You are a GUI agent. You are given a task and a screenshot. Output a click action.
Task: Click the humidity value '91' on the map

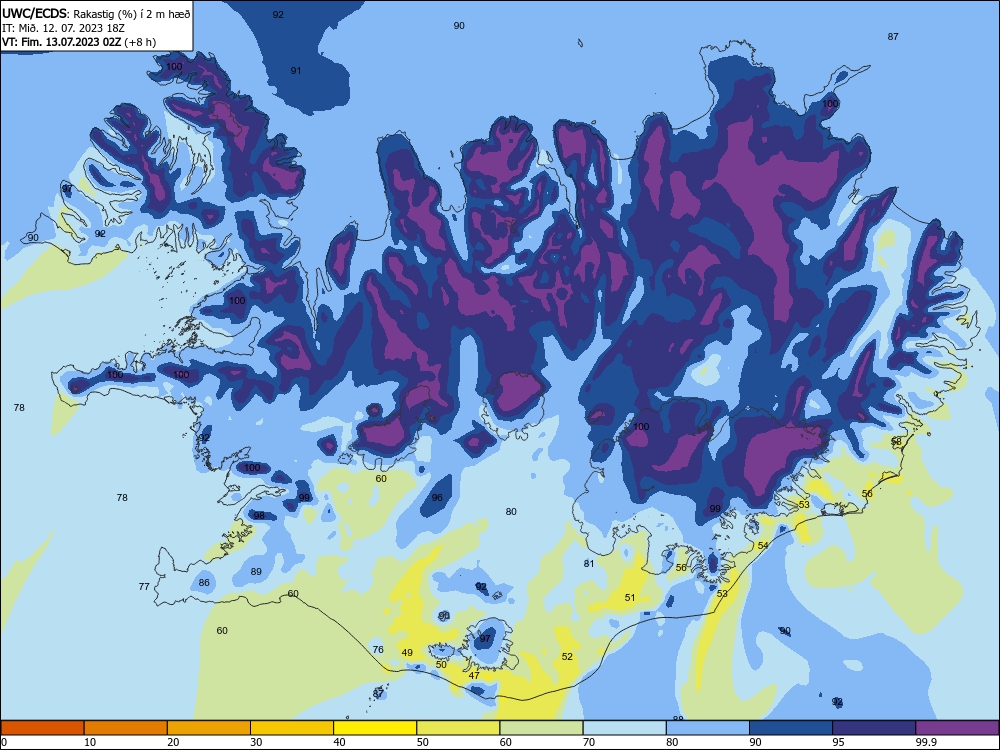point(296,71)
